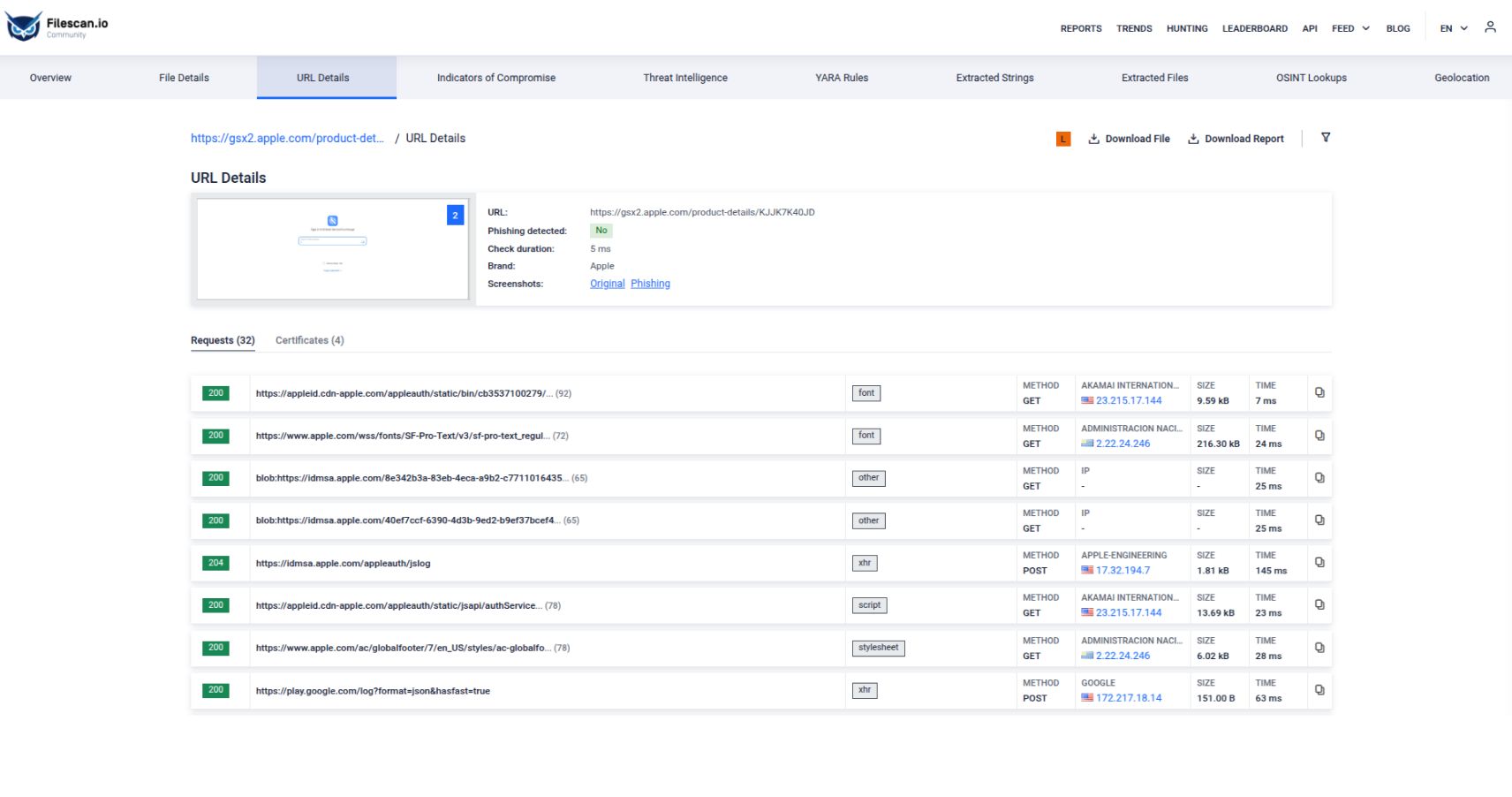Open the Phishing screenshot link
Image resolution: width=1512 pixels, height=797 pixels.
(x=650, y=284)
